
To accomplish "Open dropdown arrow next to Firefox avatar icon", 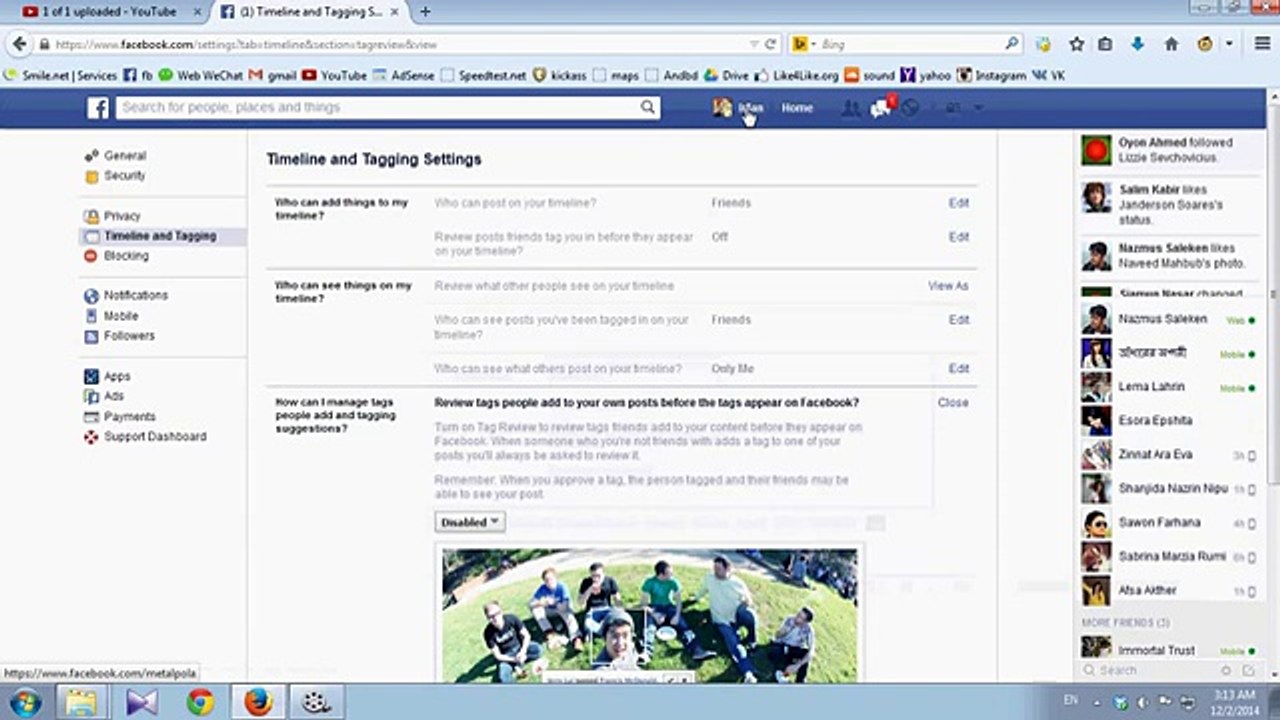I will click(1229, 44).
